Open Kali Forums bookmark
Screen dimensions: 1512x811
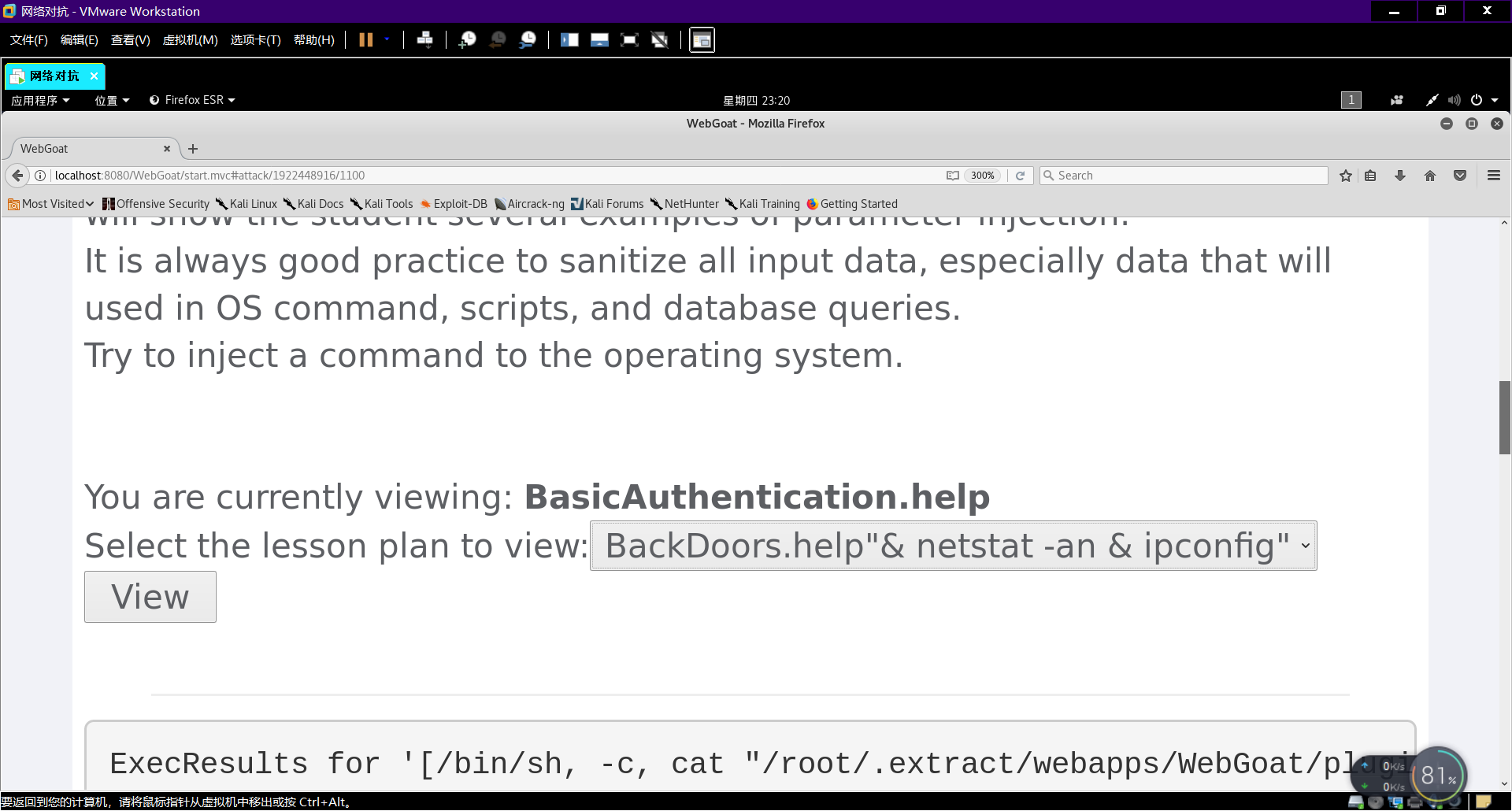607,204
